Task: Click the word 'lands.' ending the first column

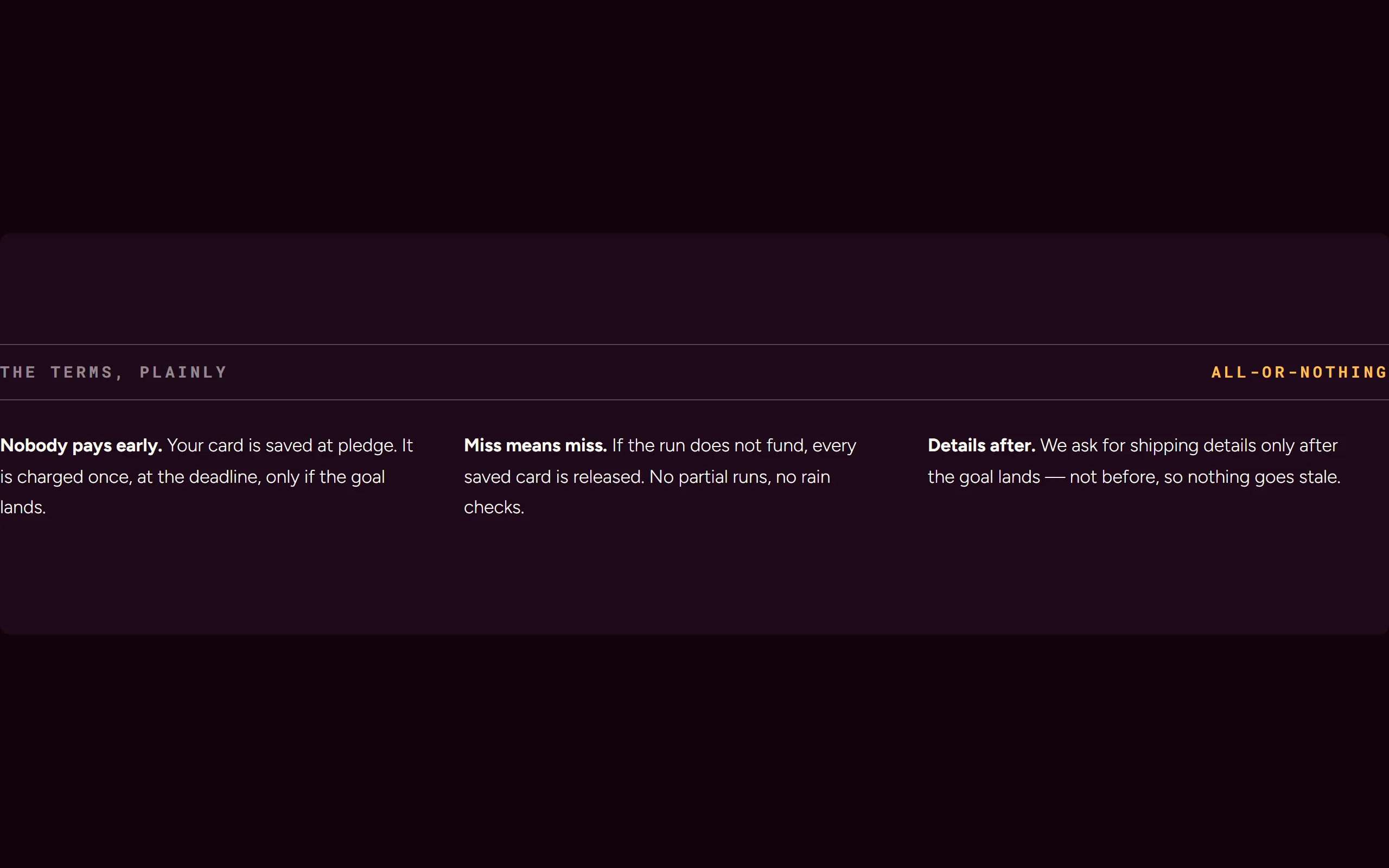Action: click(23, 507)
